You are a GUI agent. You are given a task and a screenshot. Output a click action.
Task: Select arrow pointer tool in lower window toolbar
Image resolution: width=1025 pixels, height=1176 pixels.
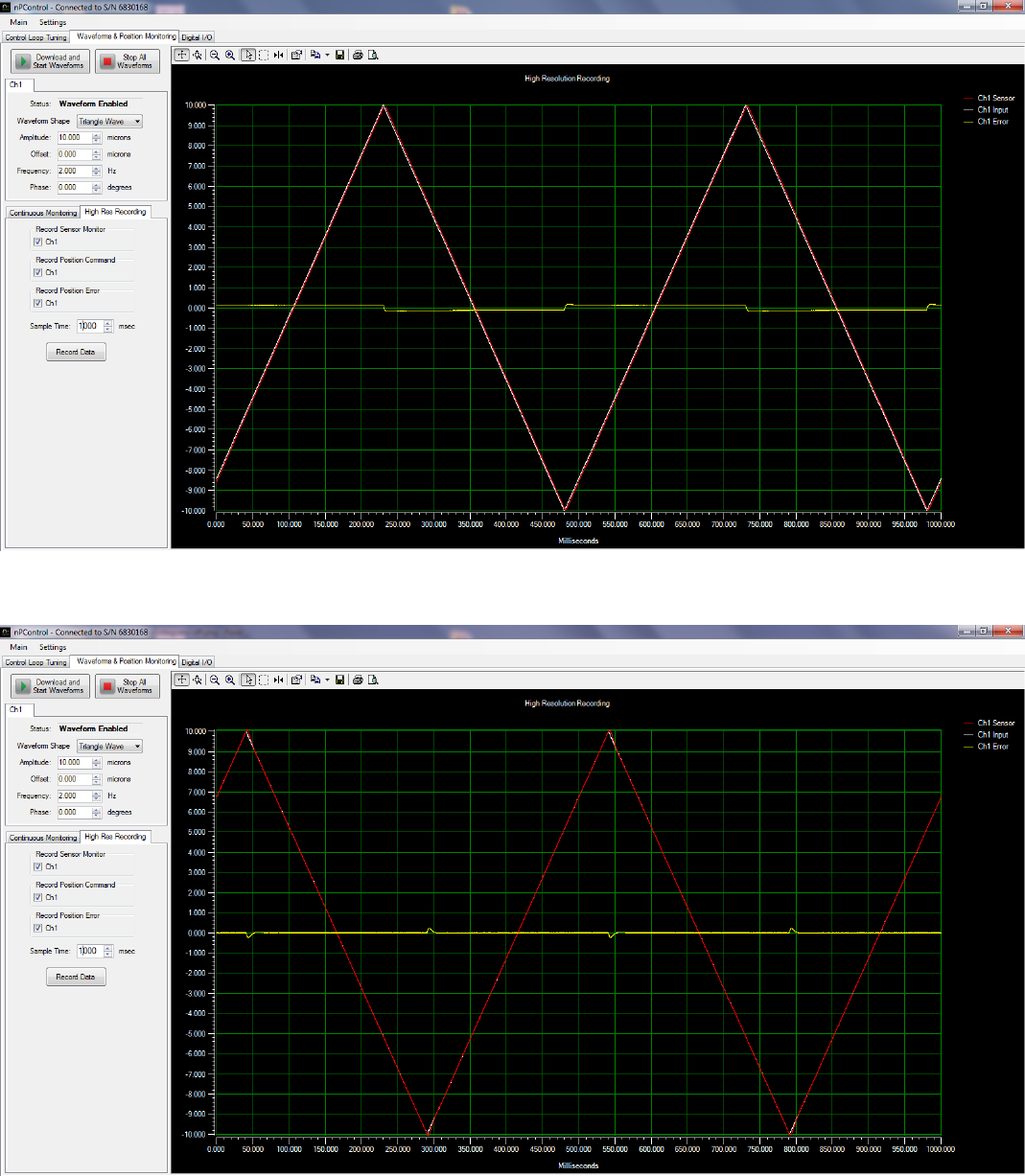point(248,680)
